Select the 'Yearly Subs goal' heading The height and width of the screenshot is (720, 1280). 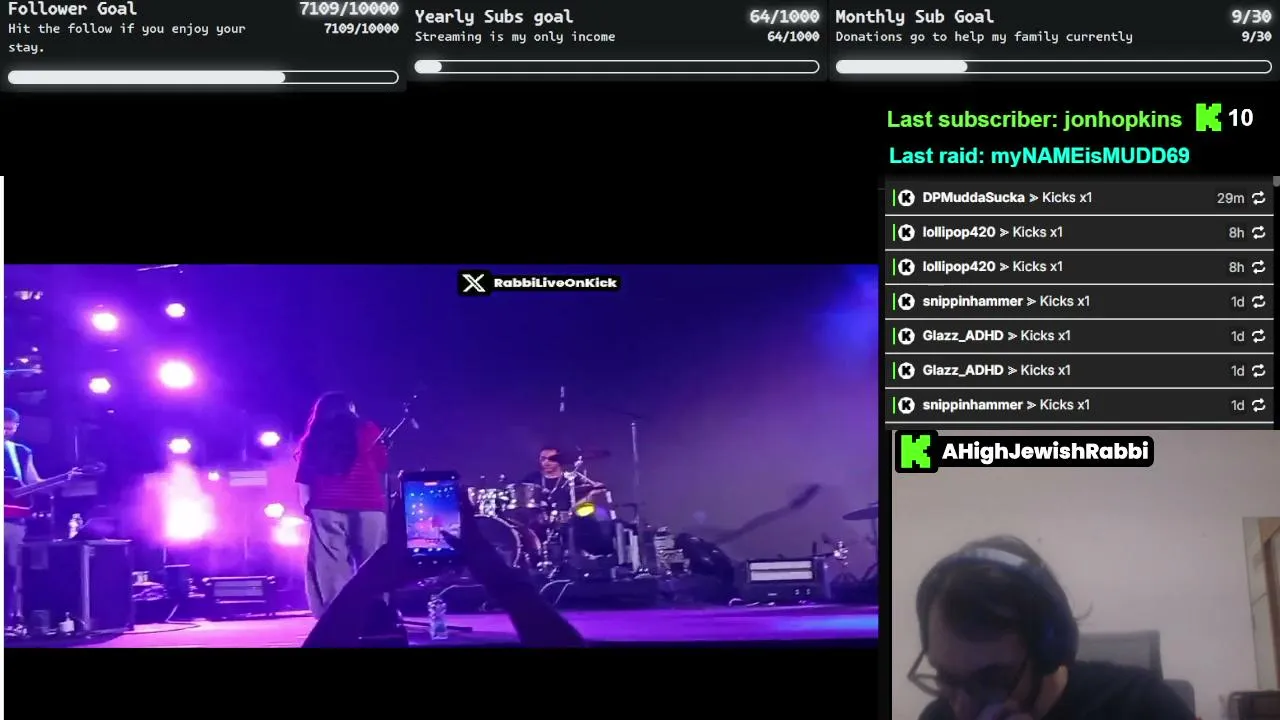coord(494,16)
